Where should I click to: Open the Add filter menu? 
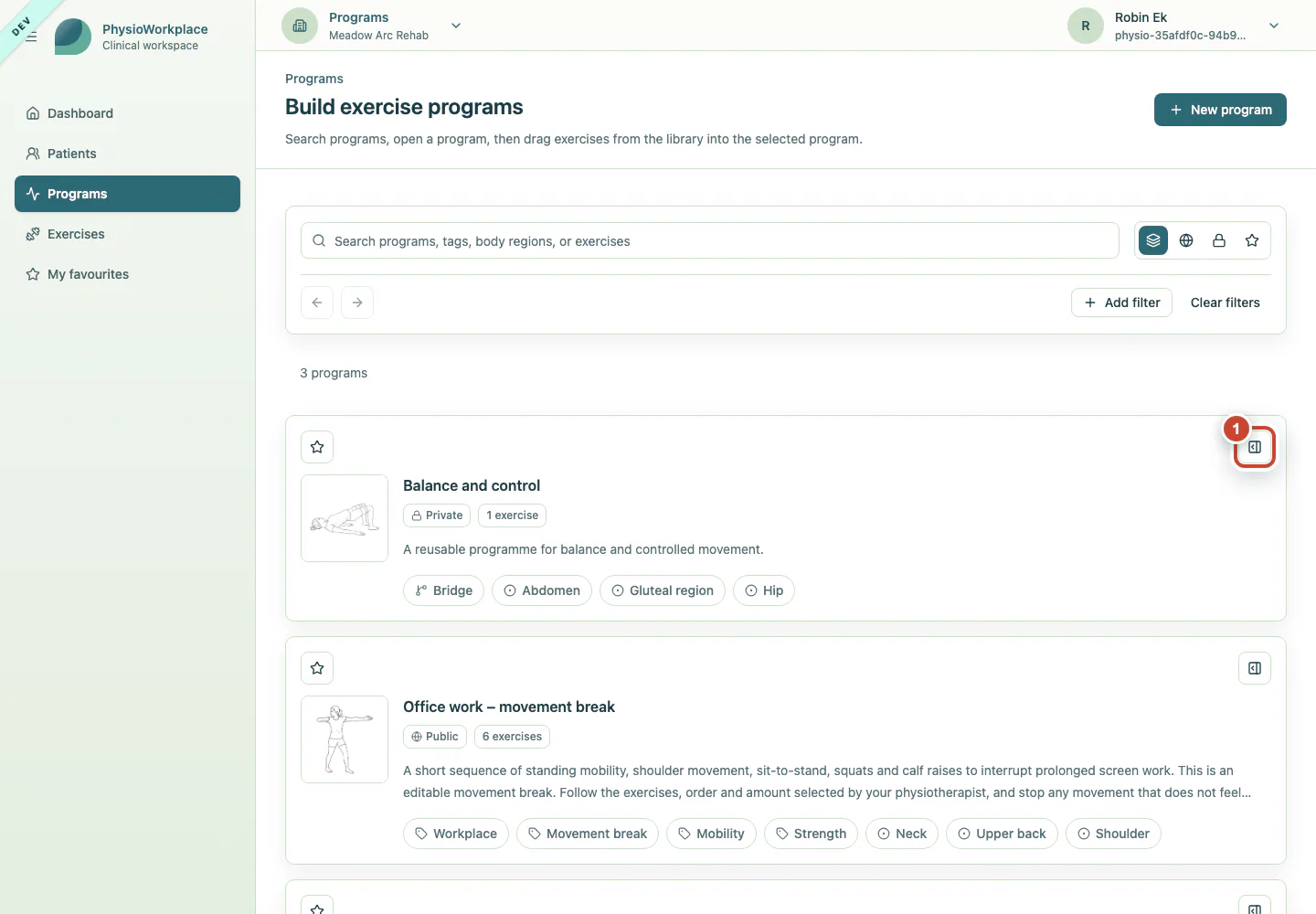click(x=1121, y=303)
